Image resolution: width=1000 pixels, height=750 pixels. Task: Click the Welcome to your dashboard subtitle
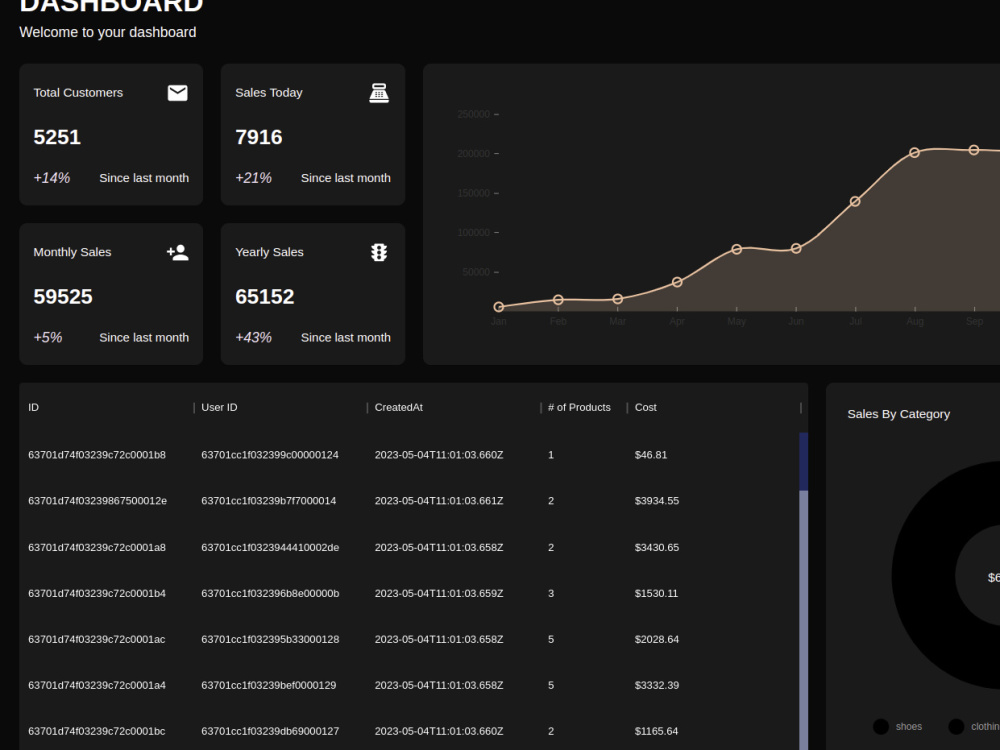108,32
